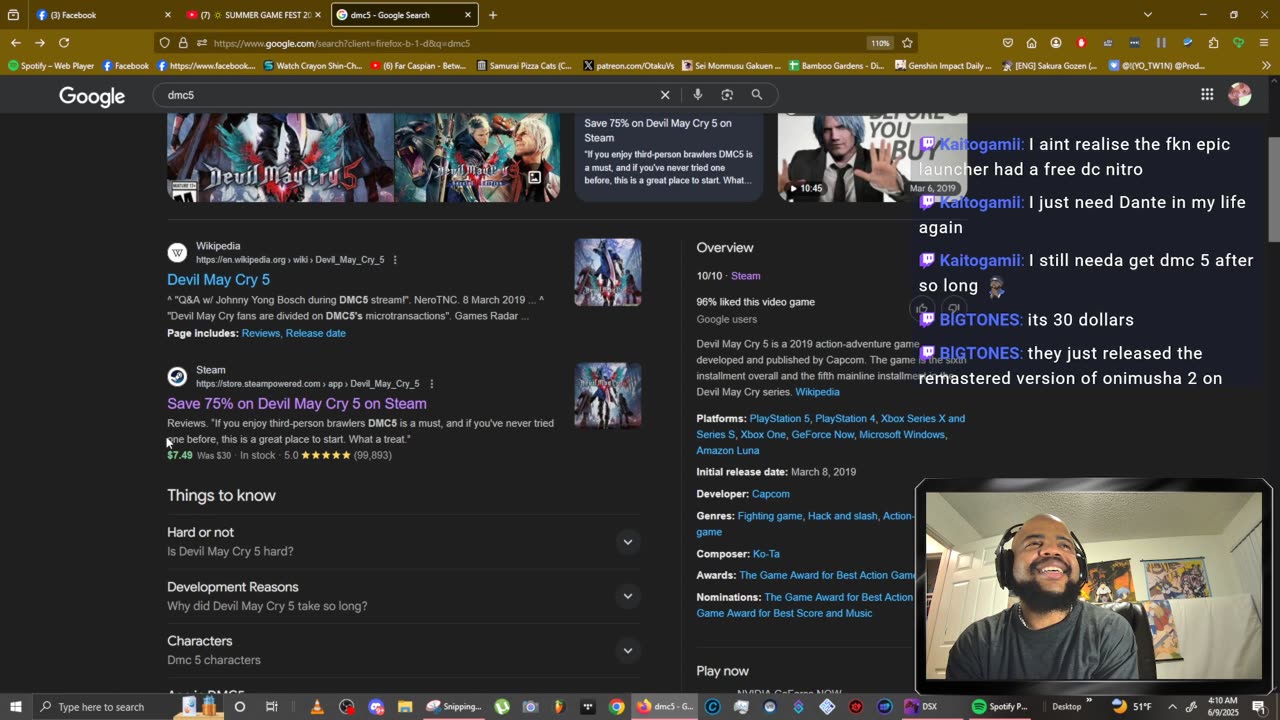Open more options for the Steam result
This screenshot has width=1280, height=720.
(431, 384)
